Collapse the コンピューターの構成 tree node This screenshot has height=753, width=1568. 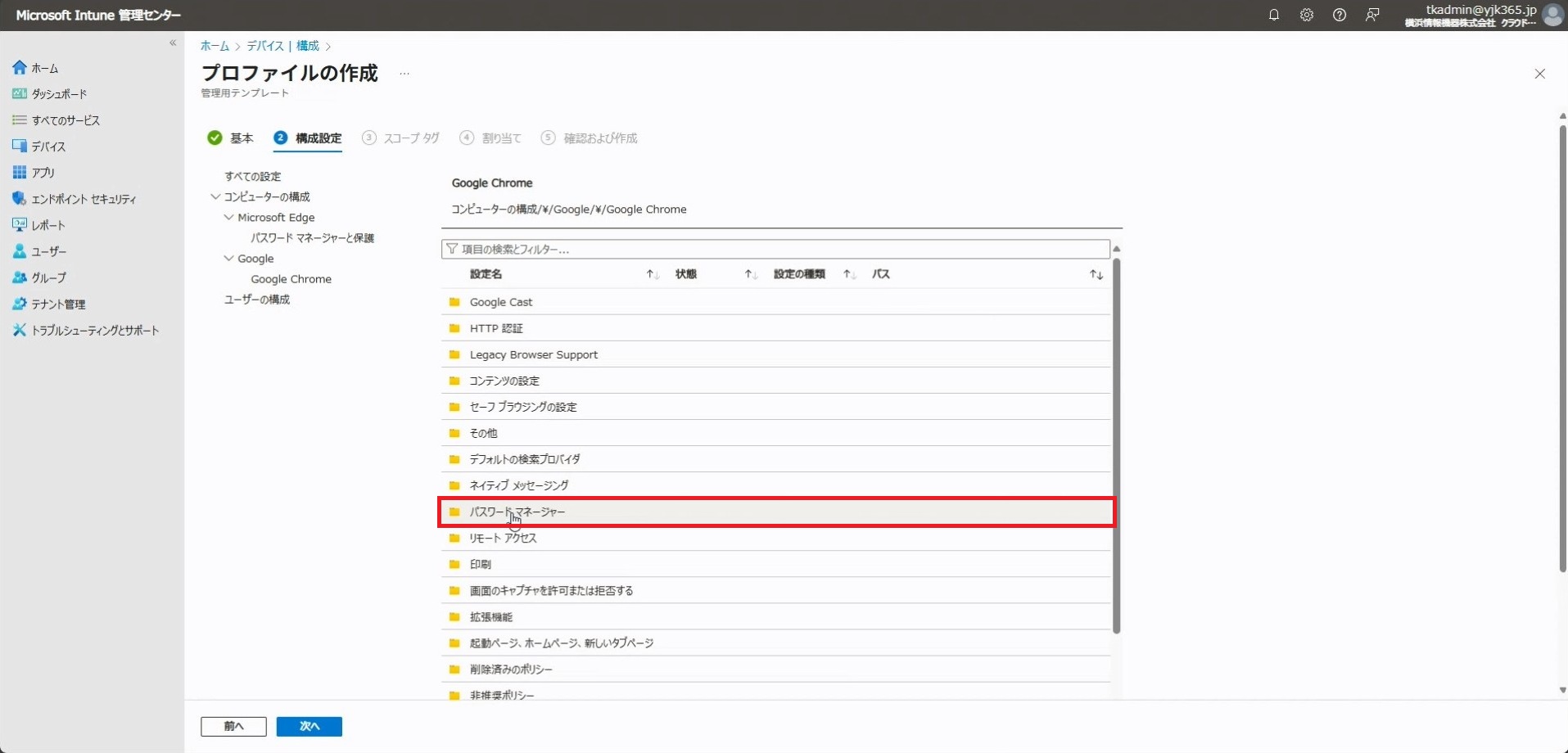click(215, 197)
